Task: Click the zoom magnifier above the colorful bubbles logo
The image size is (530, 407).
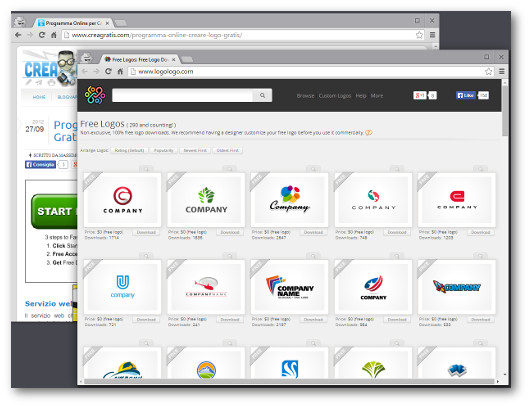Action: tap(313, 169)
